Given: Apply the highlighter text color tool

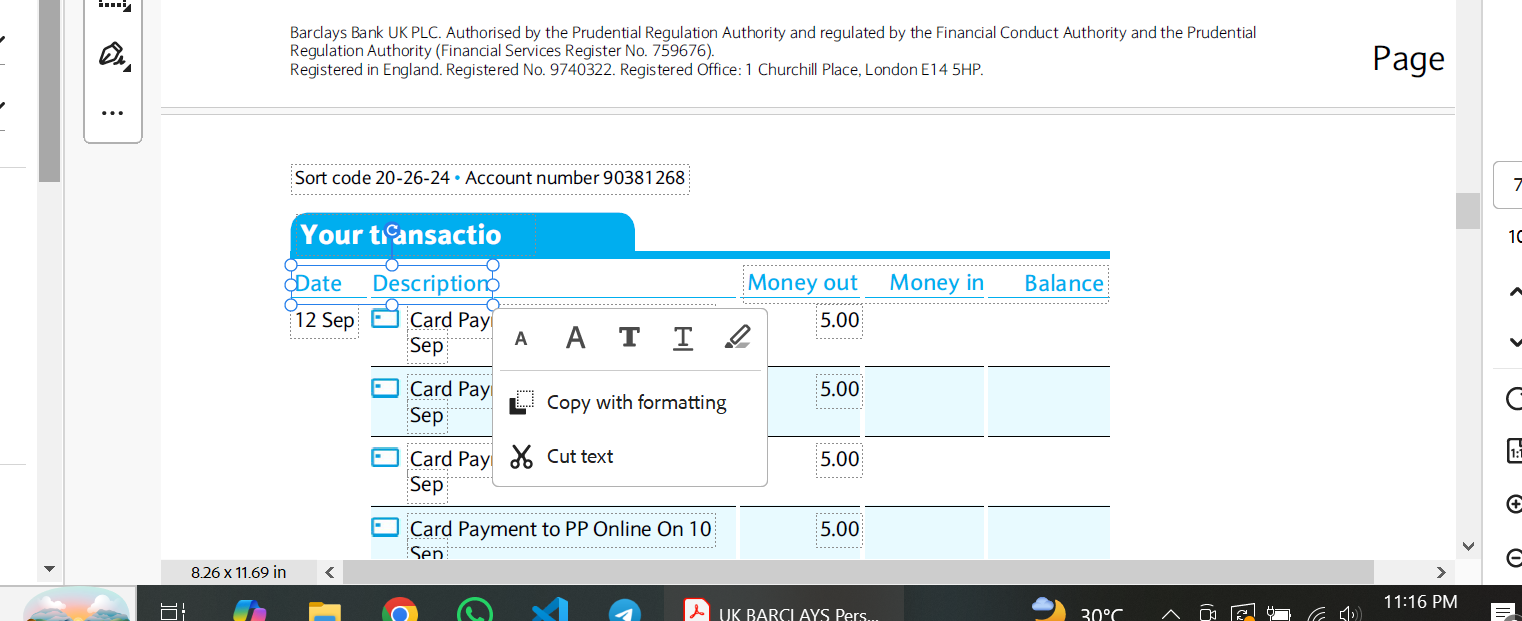Looking at the screenshot, I should coord(736,338).
